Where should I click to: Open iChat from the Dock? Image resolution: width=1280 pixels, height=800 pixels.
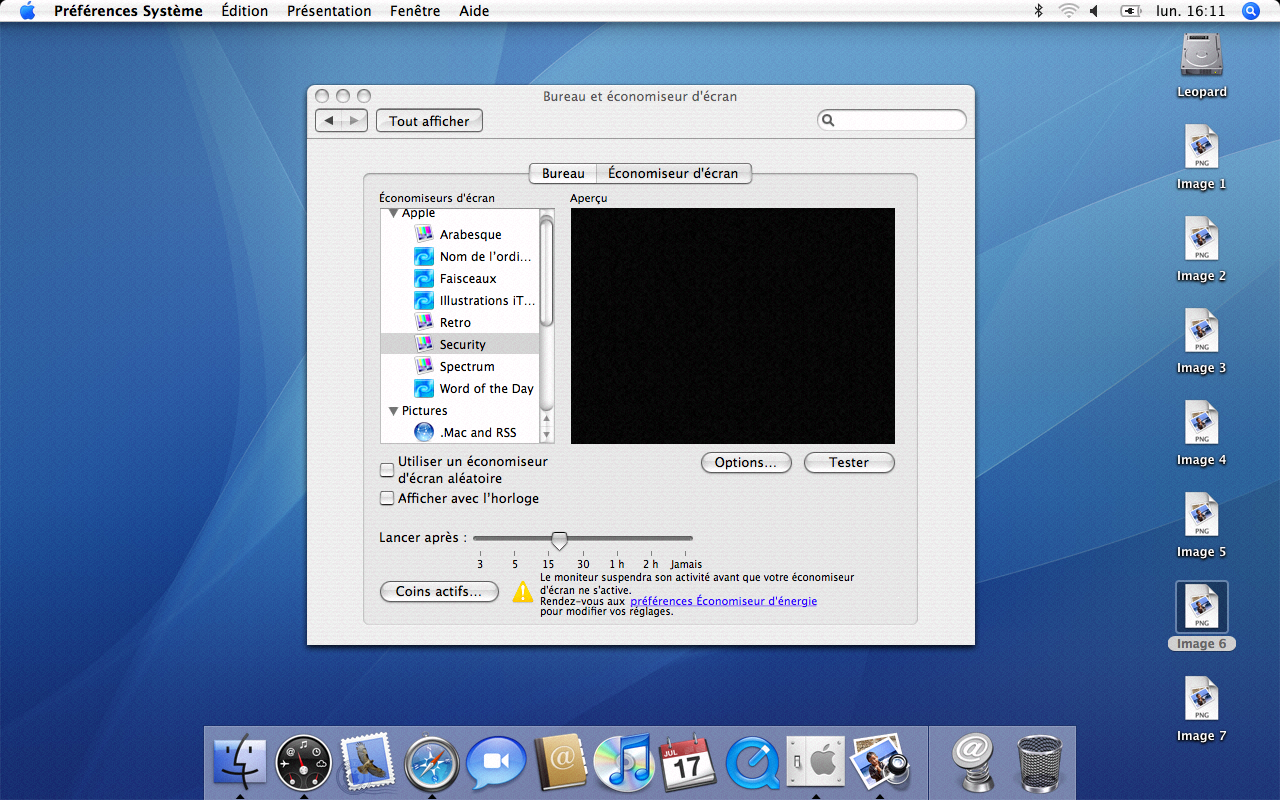pos(496,762)
